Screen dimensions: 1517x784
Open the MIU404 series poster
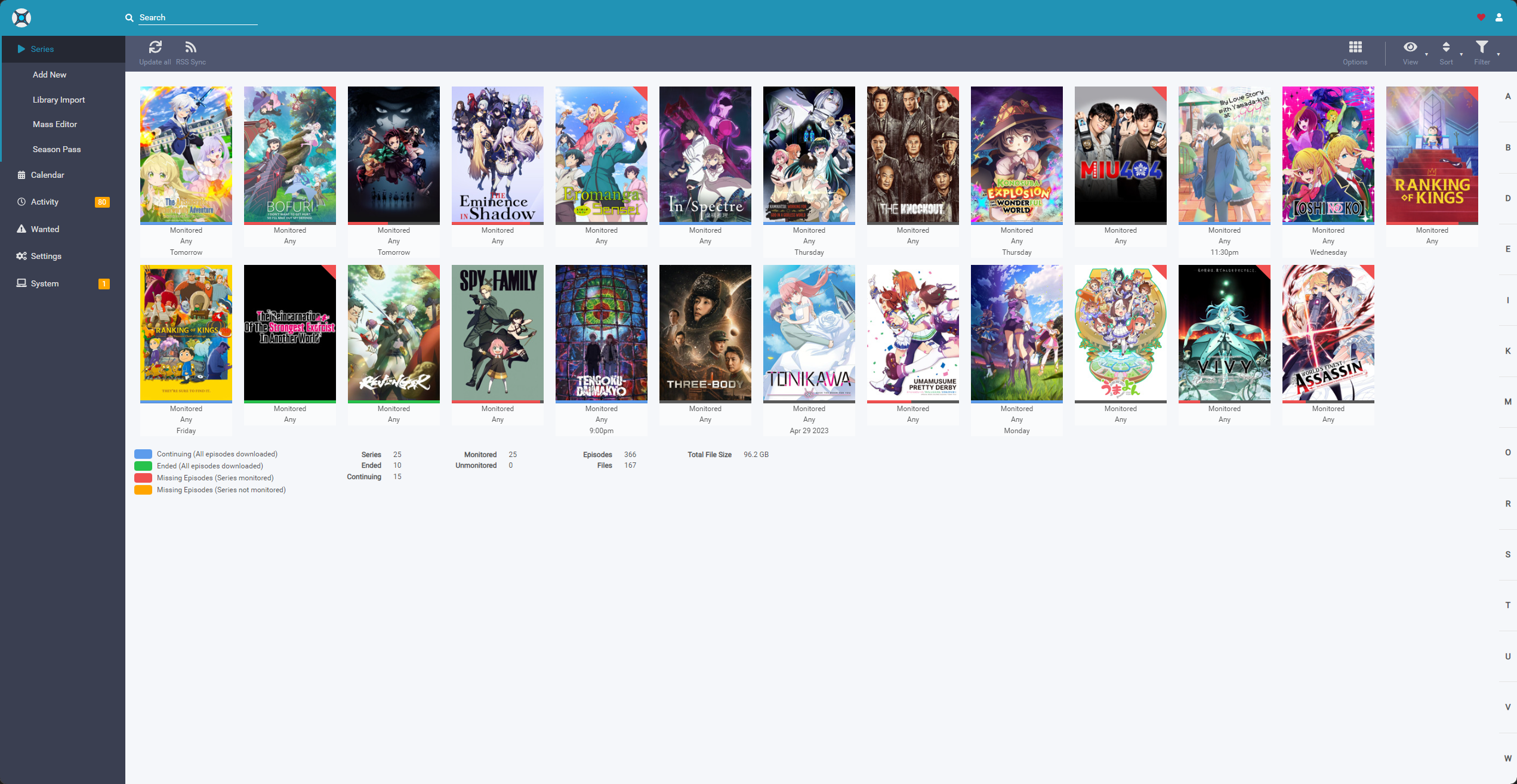coord(1121,155)
